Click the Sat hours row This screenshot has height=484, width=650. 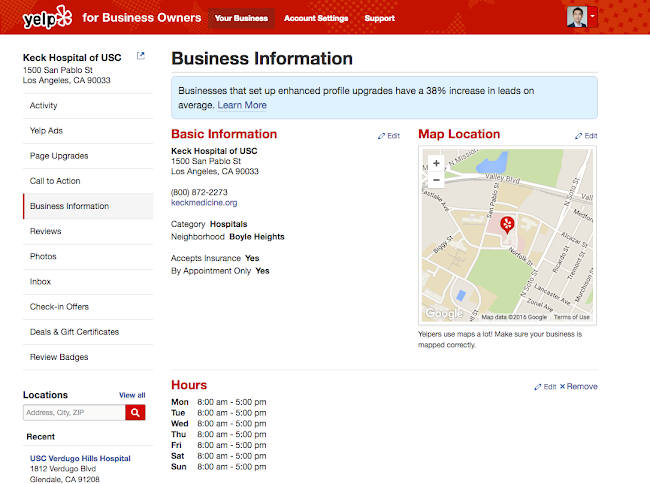coord(218,456)
